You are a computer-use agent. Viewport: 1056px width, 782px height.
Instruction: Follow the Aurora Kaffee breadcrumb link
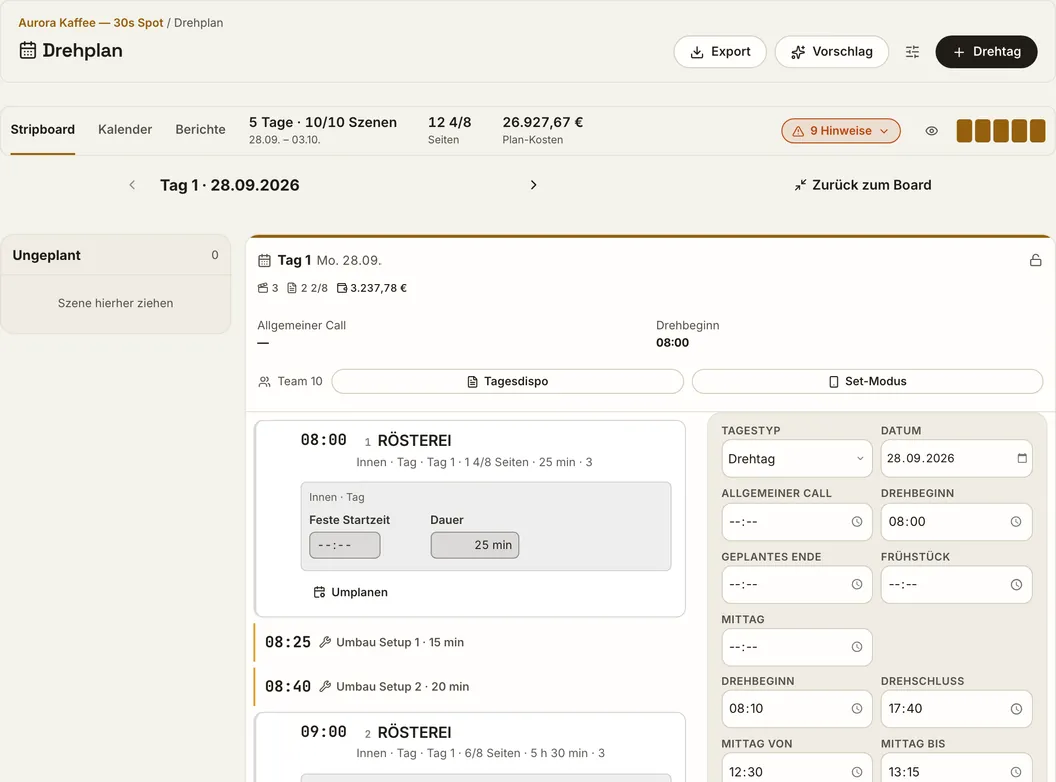tap(91, 23)
